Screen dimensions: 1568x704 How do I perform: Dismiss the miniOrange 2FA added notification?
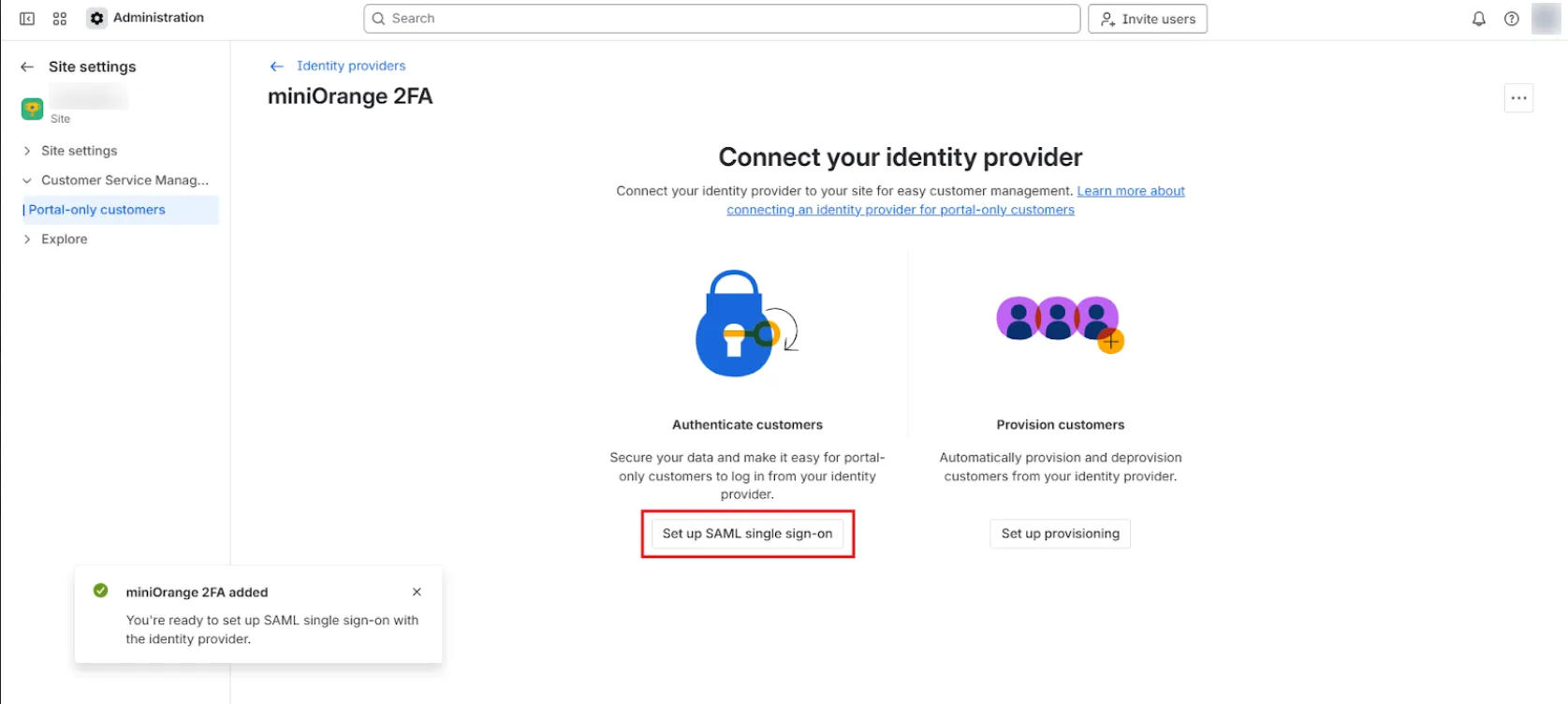pyautogui.click(x=417, y=592)
